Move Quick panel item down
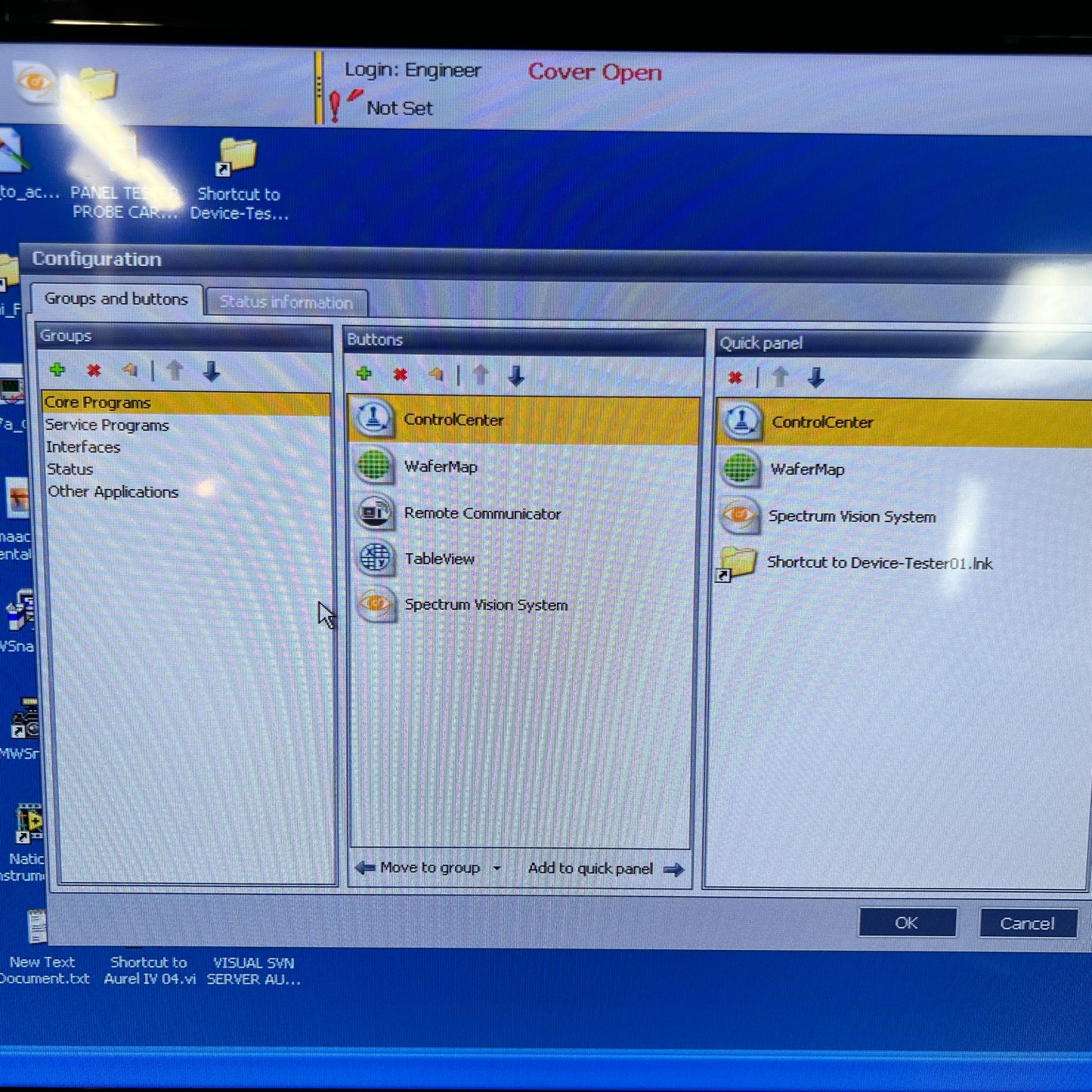This screenshot has width=1092, height=1092. [x=815, y=377]
